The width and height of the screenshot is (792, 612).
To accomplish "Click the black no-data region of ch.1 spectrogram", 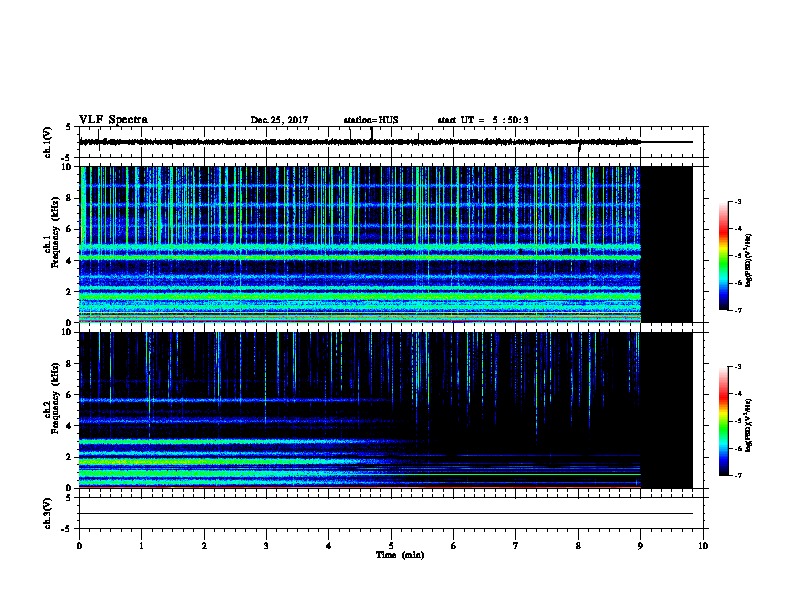I will point(667,244).
